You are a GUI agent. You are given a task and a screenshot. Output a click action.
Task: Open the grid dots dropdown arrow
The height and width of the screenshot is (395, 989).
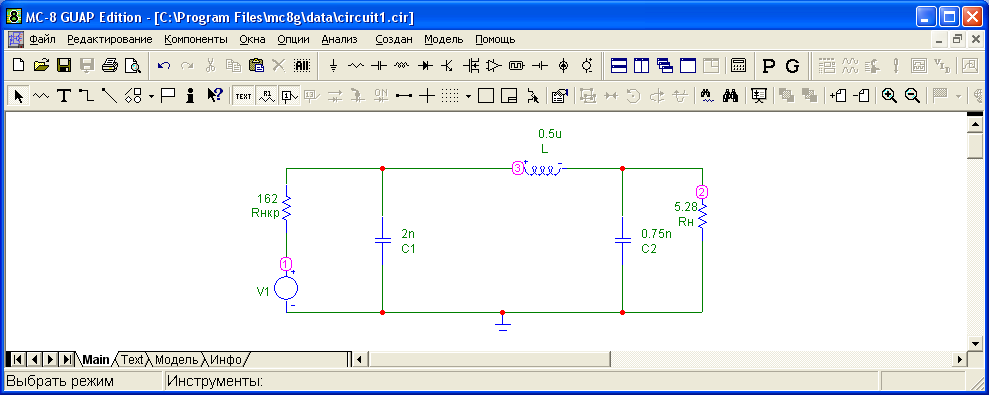[468, 97]
